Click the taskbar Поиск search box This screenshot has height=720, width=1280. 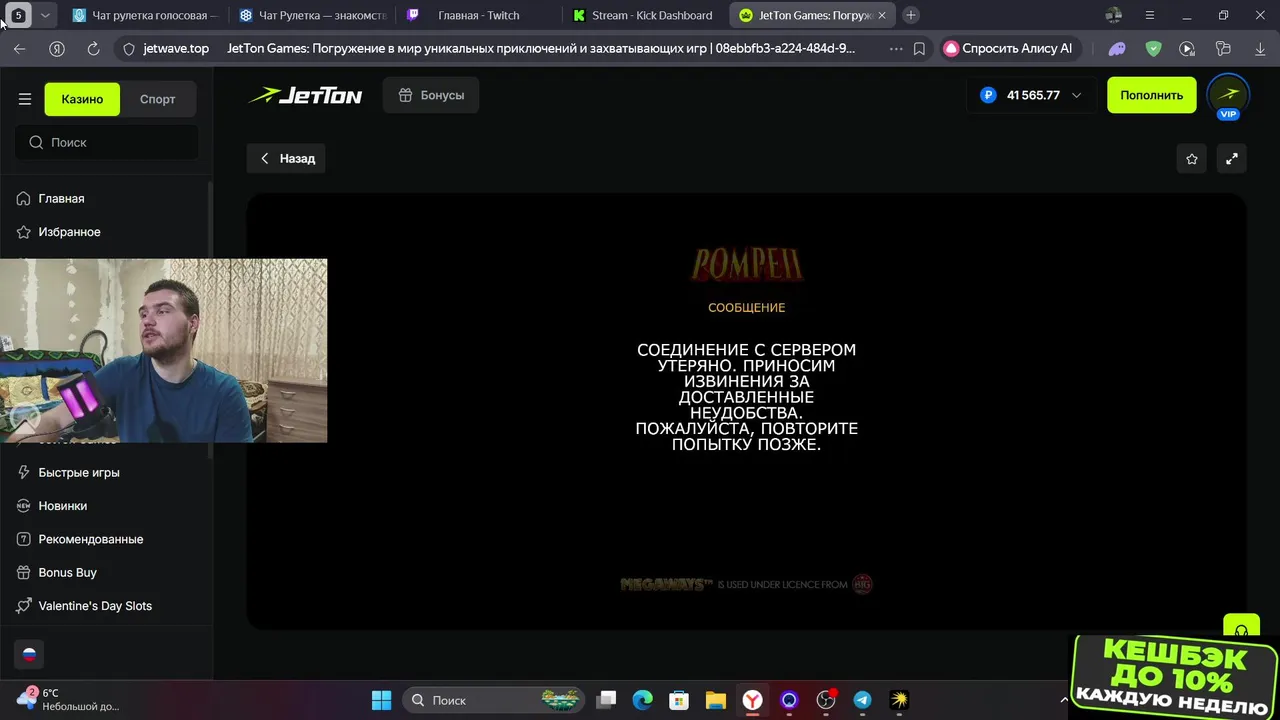point(495,700)
